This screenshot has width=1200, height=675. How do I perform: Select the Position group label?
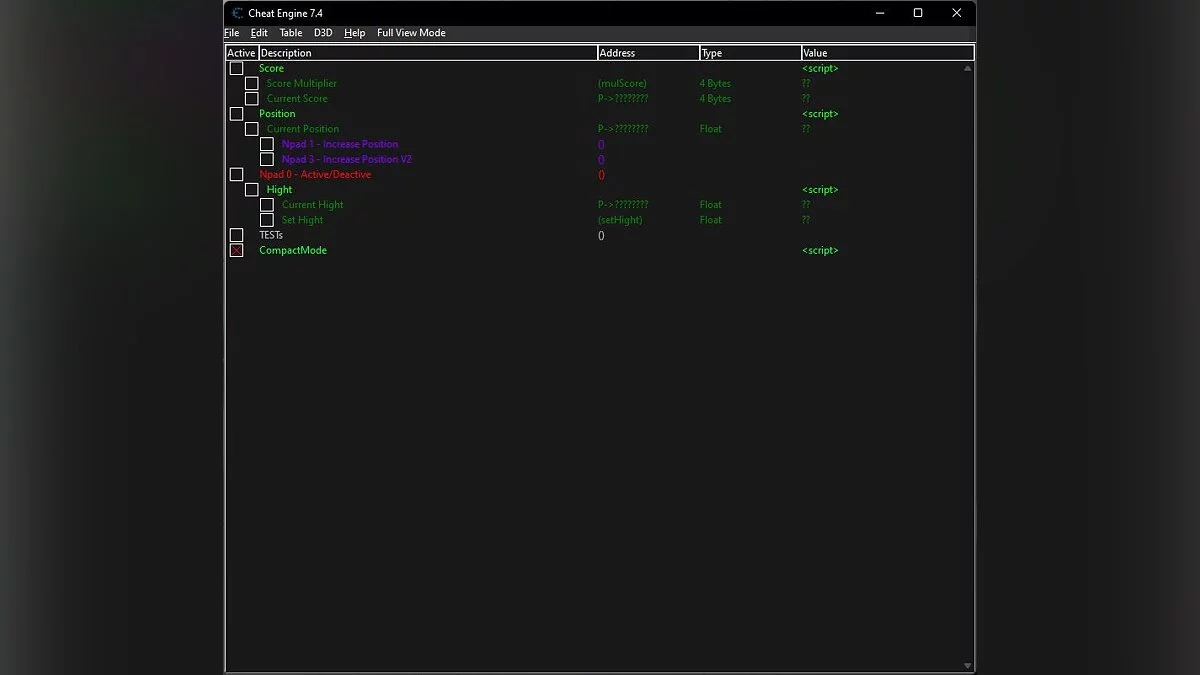pyautogui.click(x=277, y=114)
